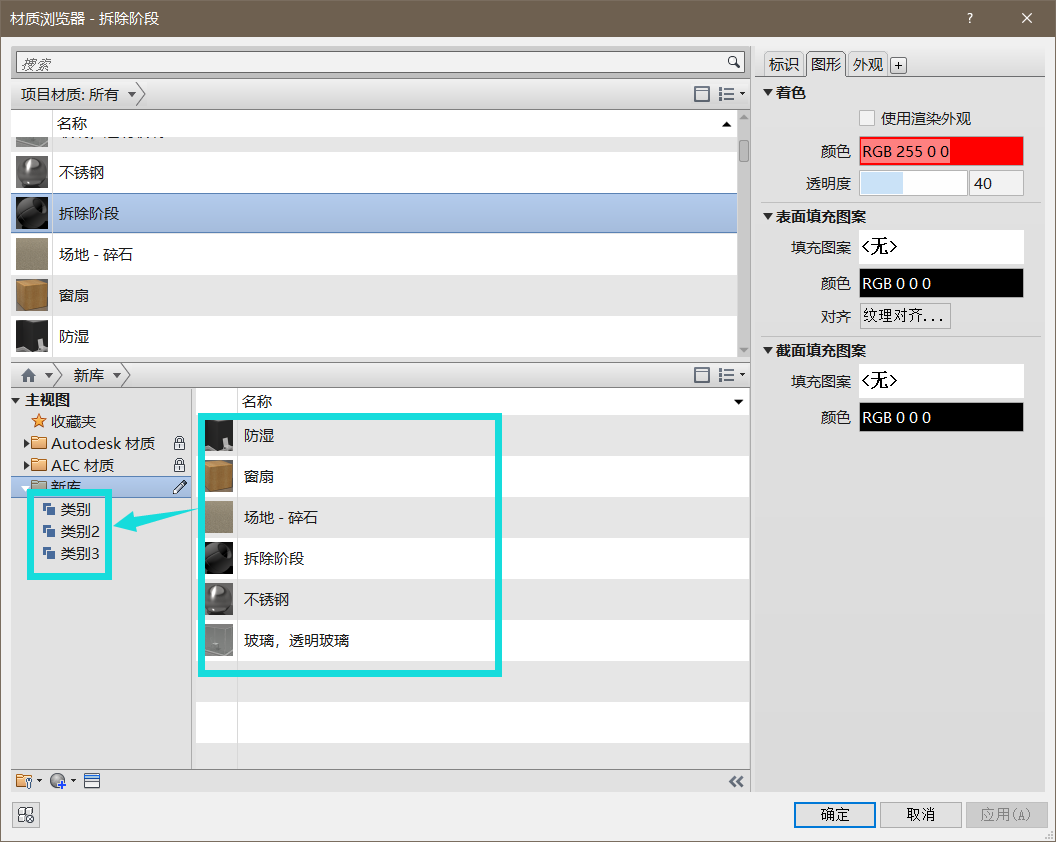Select 窗扇 in project materials list
The width and height of the screenshot is (1056, 842).
[x=374, y=296]
